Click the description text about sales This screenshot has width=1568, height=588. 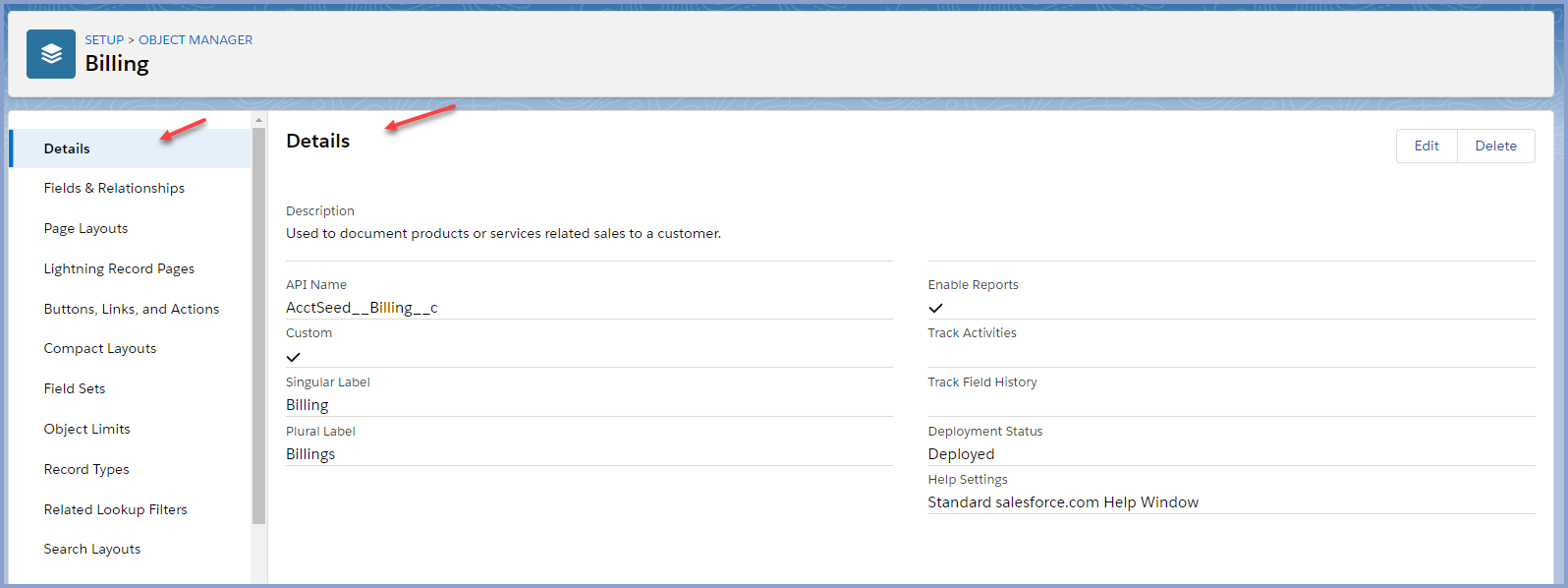pyautogui.click(x=503, y=233)
